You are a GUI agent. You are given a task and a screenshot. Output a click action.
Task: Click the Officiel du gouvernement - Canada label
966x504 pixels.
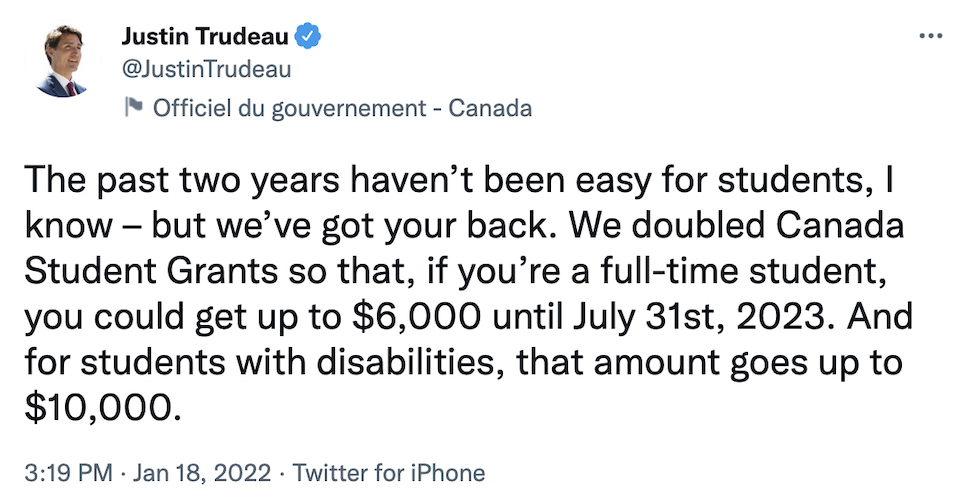coord(342,108)
